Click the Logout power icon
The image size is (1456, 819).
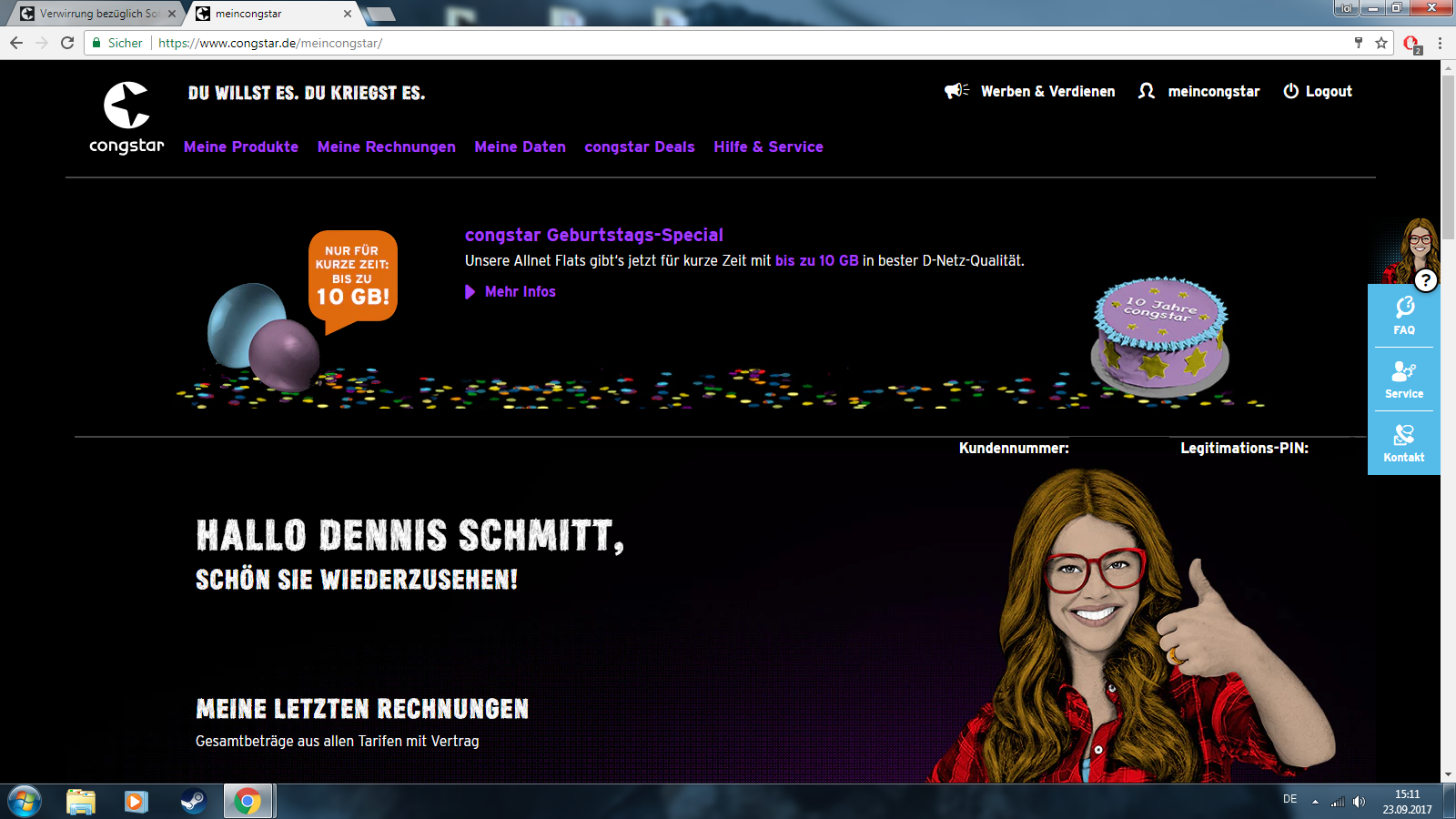coord(1290,91)
